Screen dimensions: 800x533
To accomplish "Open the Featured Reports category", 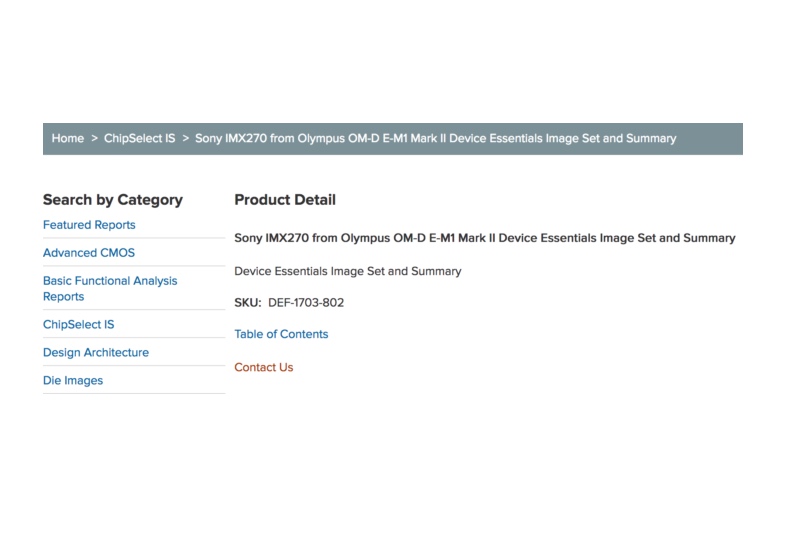I will click(x=89, y=225).
